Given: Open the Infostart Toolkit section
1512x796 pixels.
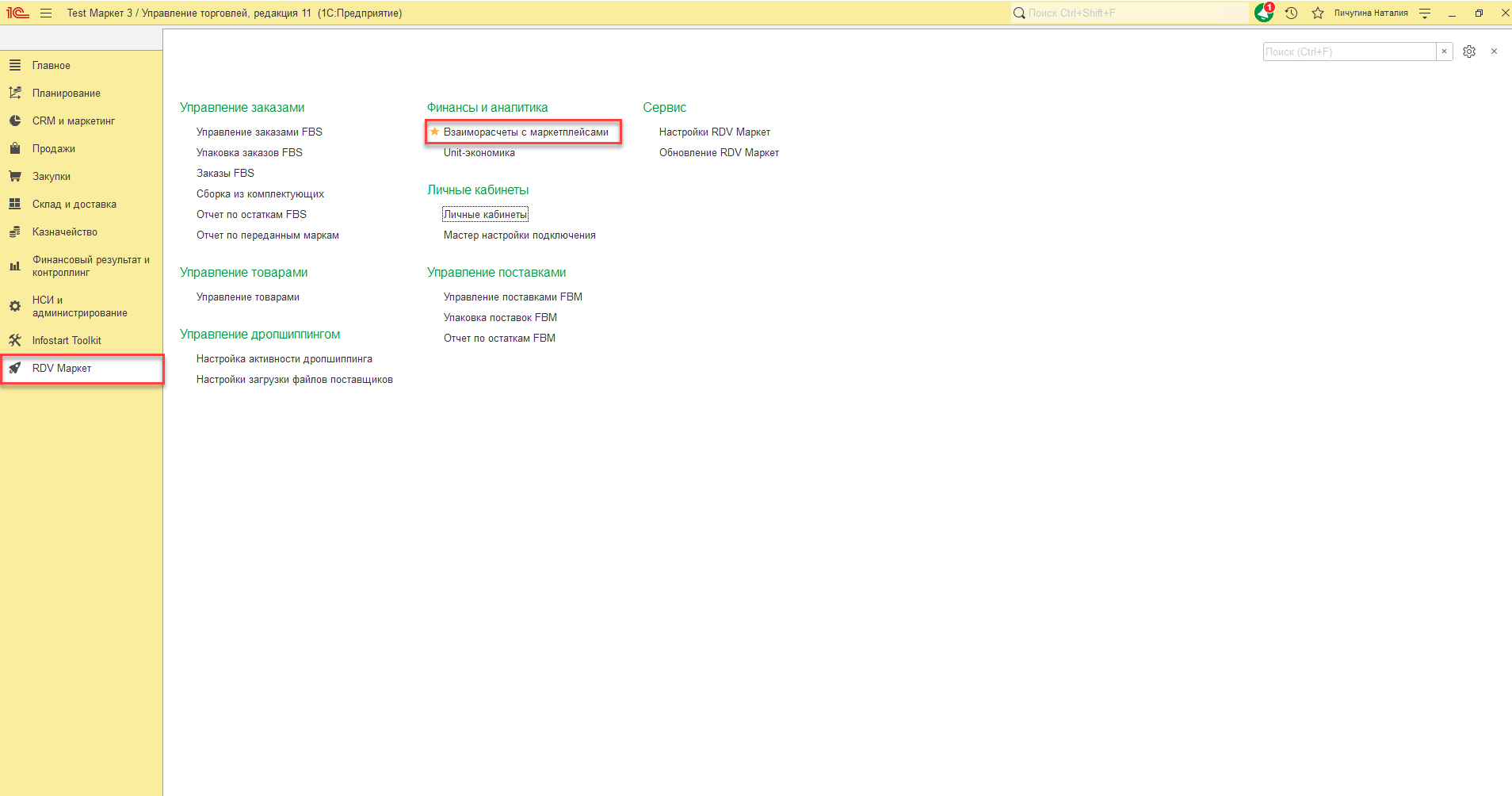Looking at the screenshot, I should tap(82, 340).
